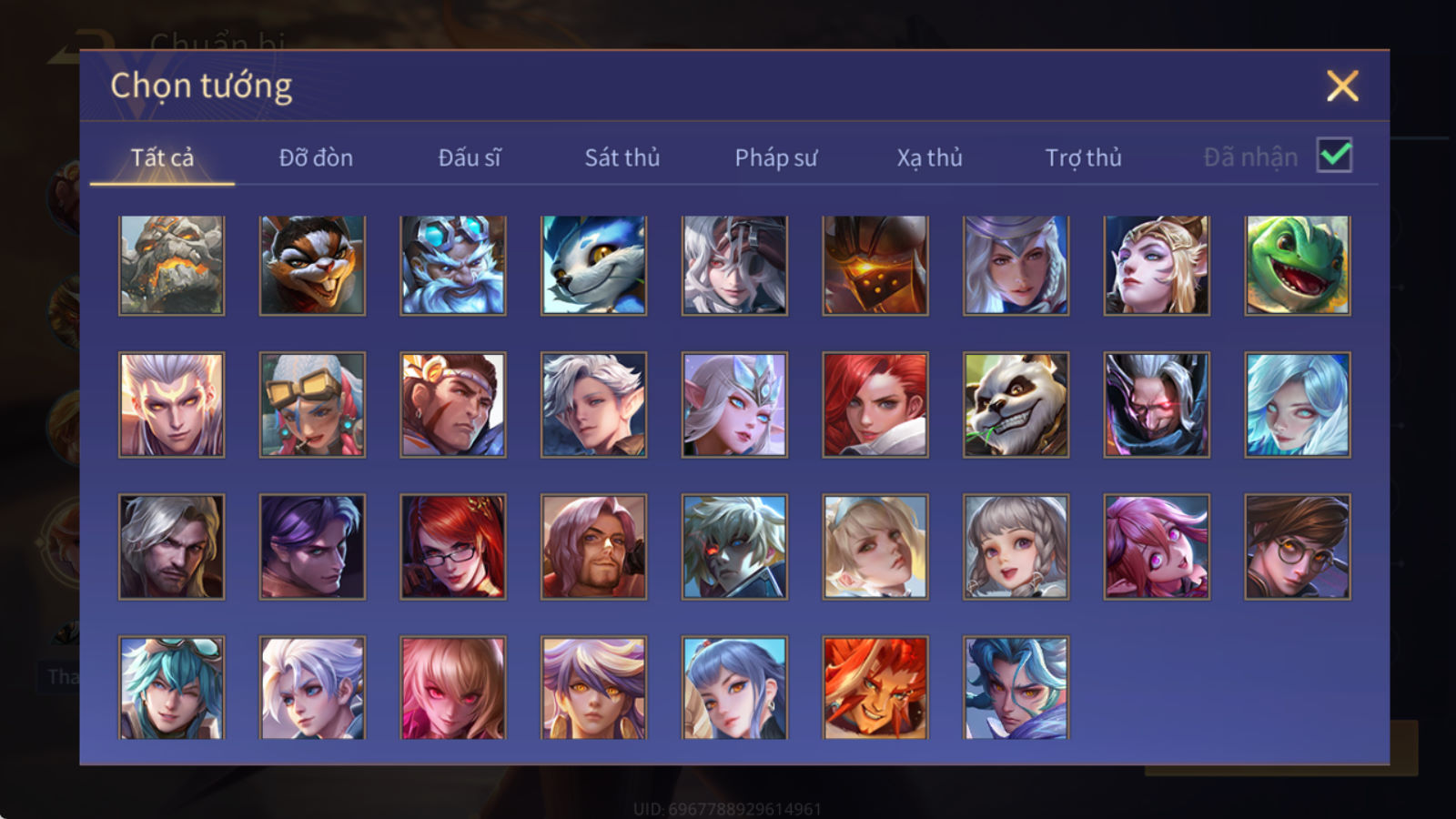Close the Chọn tướng dialog
The height and width of the screenshot is (819, 1456).
tap(1342, 86)
